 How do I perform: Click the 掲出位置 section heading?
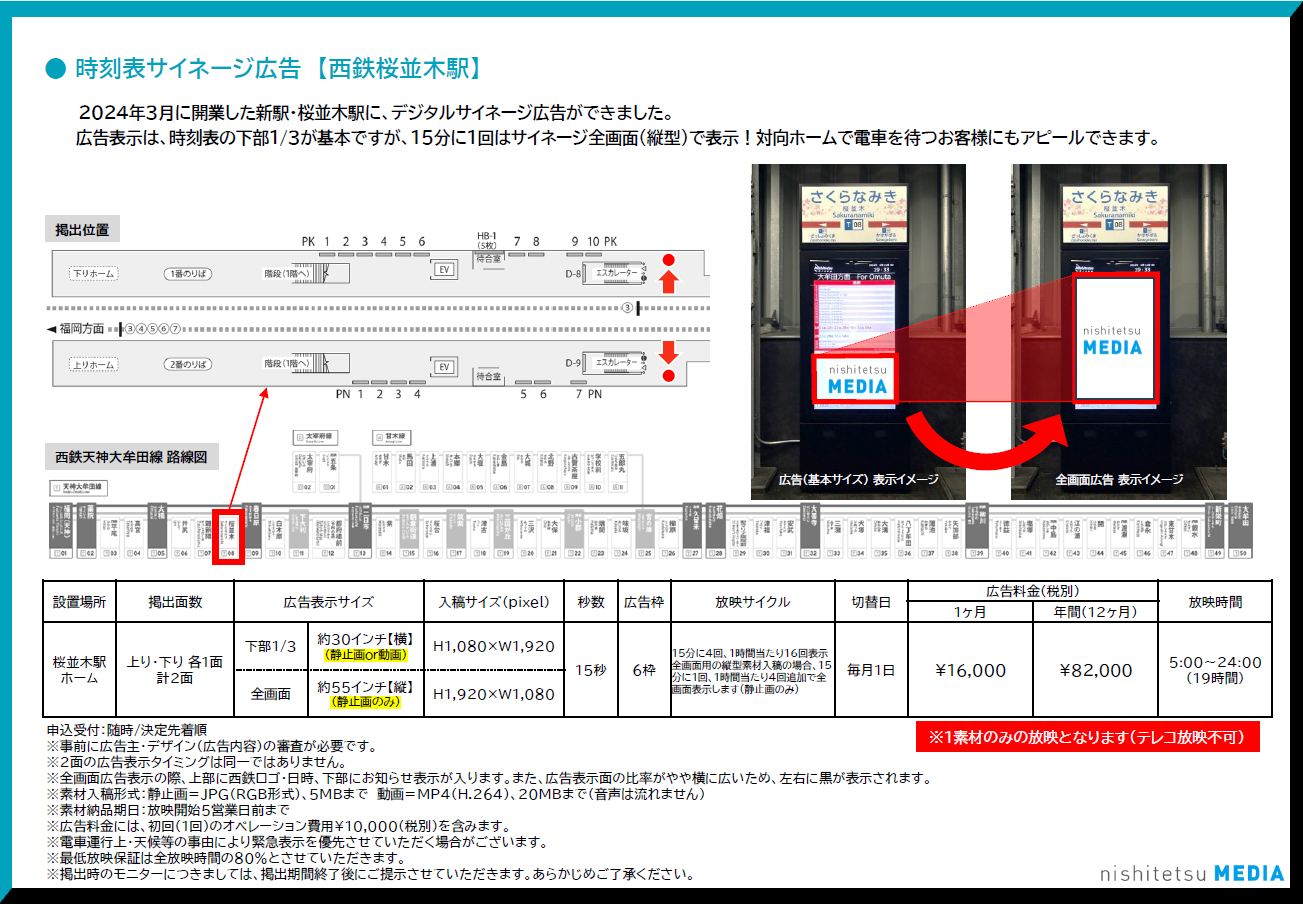tap(83, 230)
